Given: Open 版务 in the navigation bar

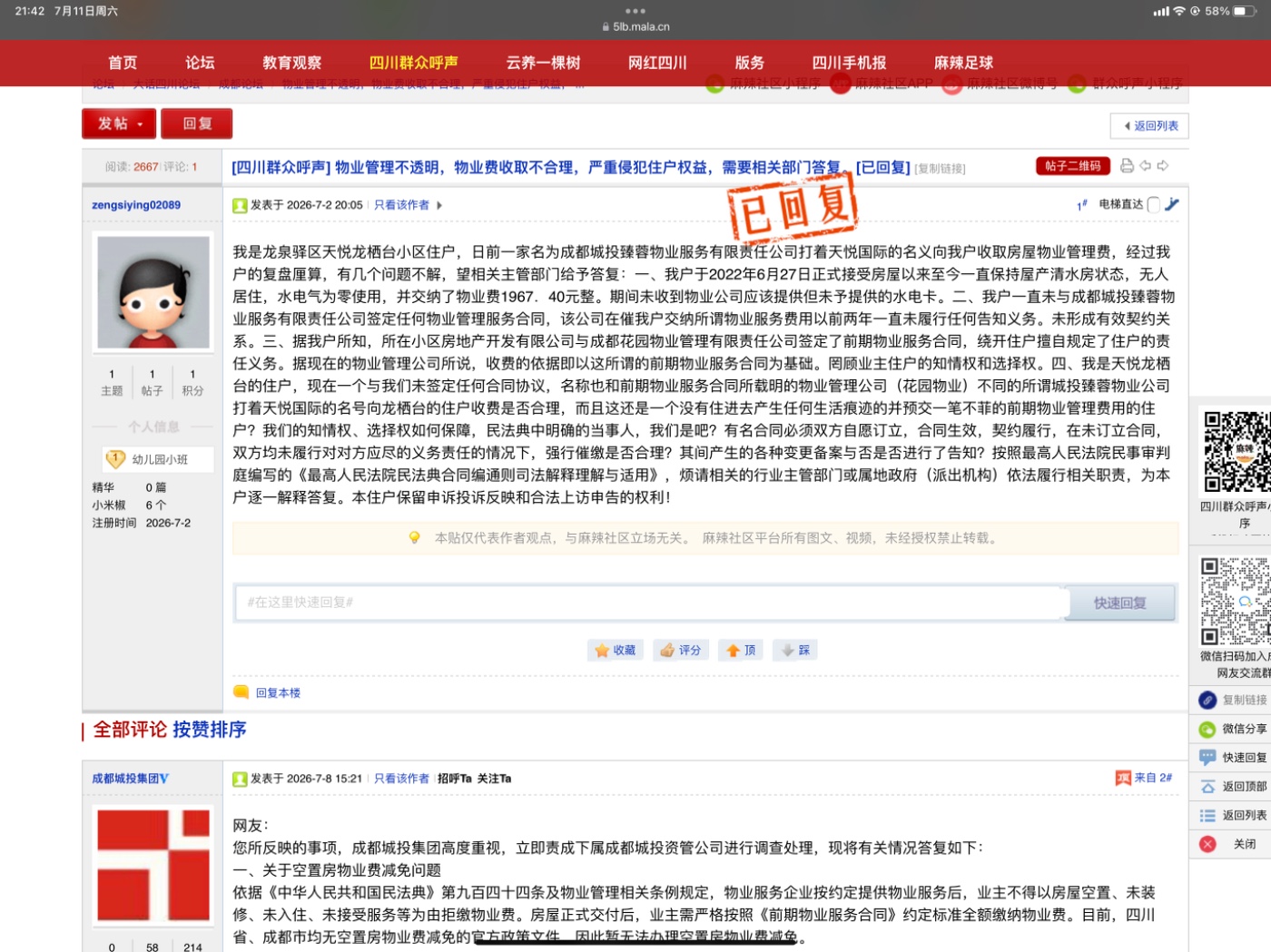Looking at the screenshot, I should tap(749, 63).
